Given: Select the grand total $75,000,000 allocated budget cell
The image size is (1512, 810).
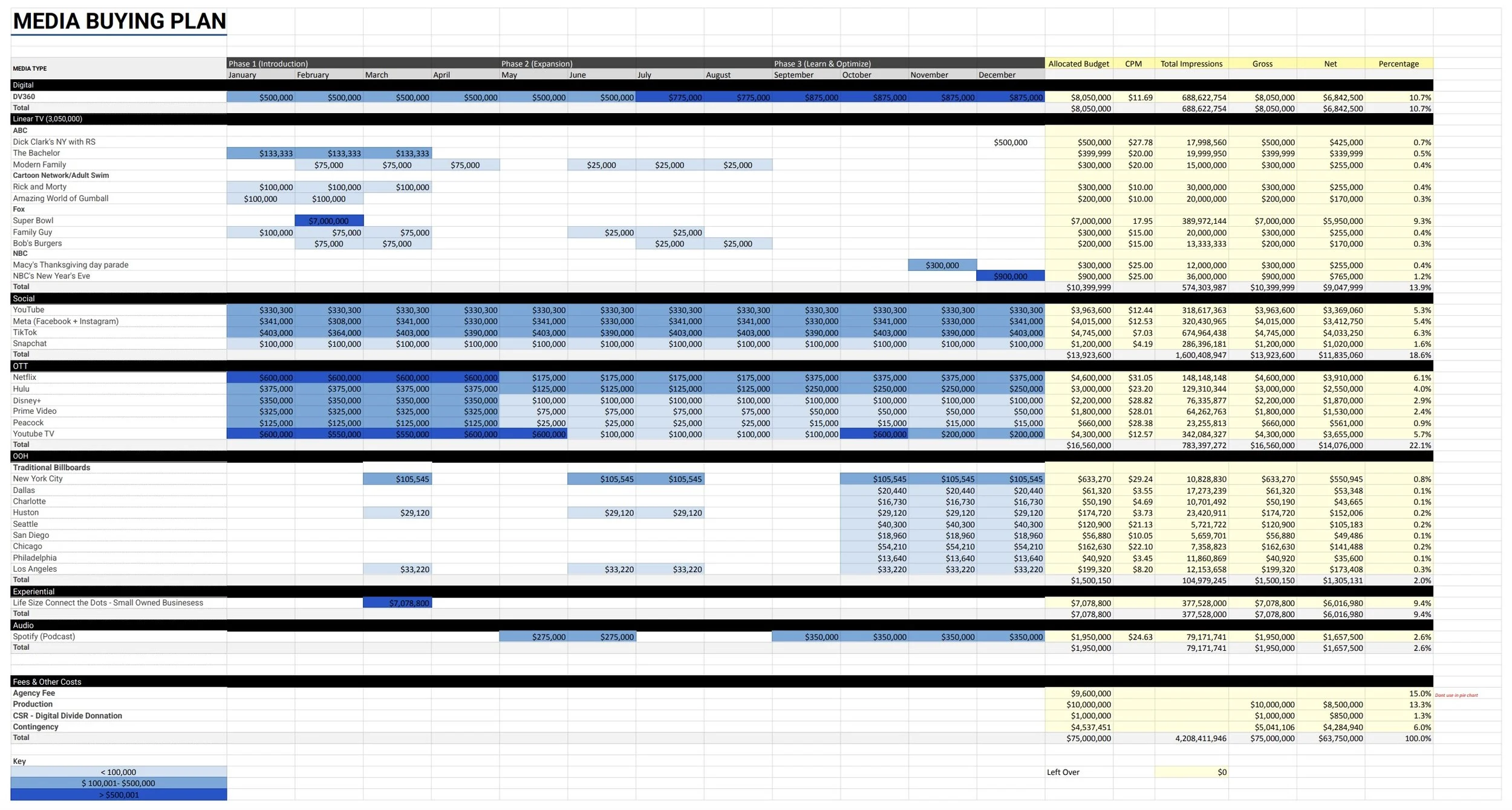Looking at the screenshot, I should 1078,739.
